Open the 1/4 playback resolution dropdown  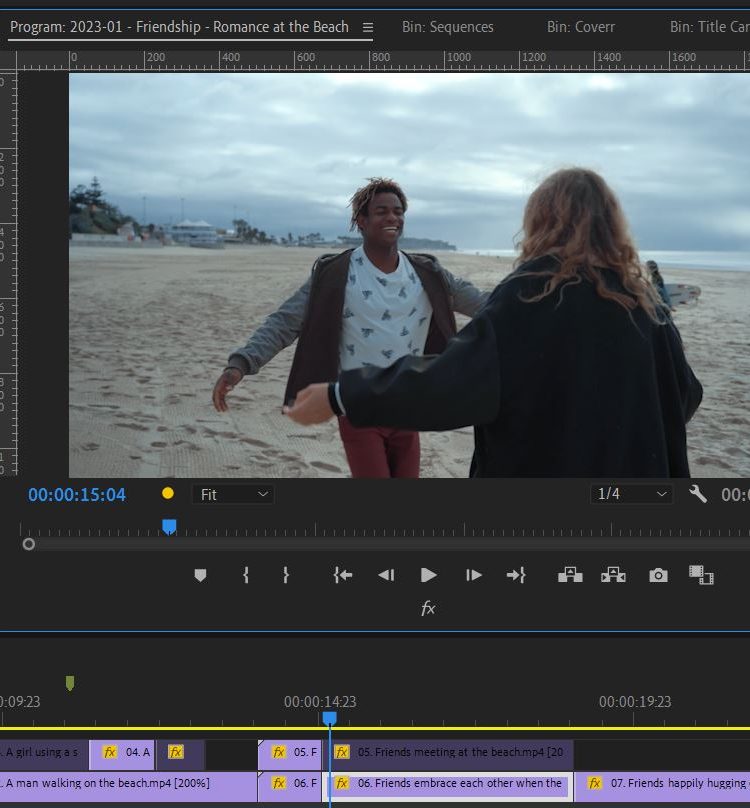(631, 494)
